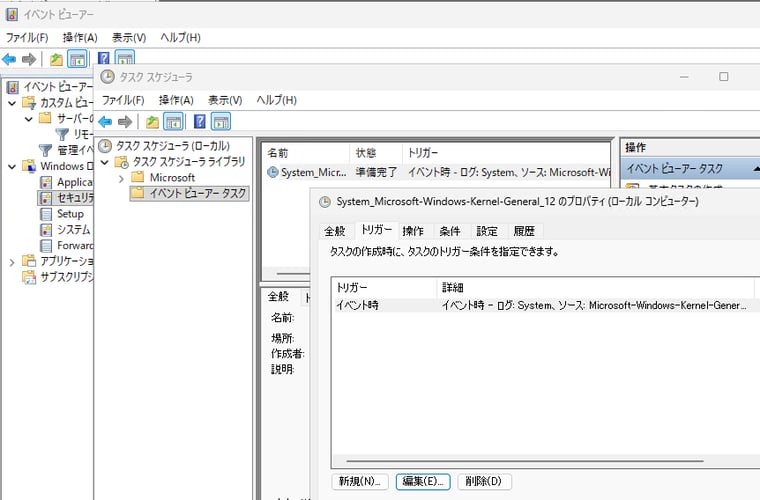Click Back arrow in Event Viewer toolbar
Screen dimensions: 760x500
(x=9, y=60)
